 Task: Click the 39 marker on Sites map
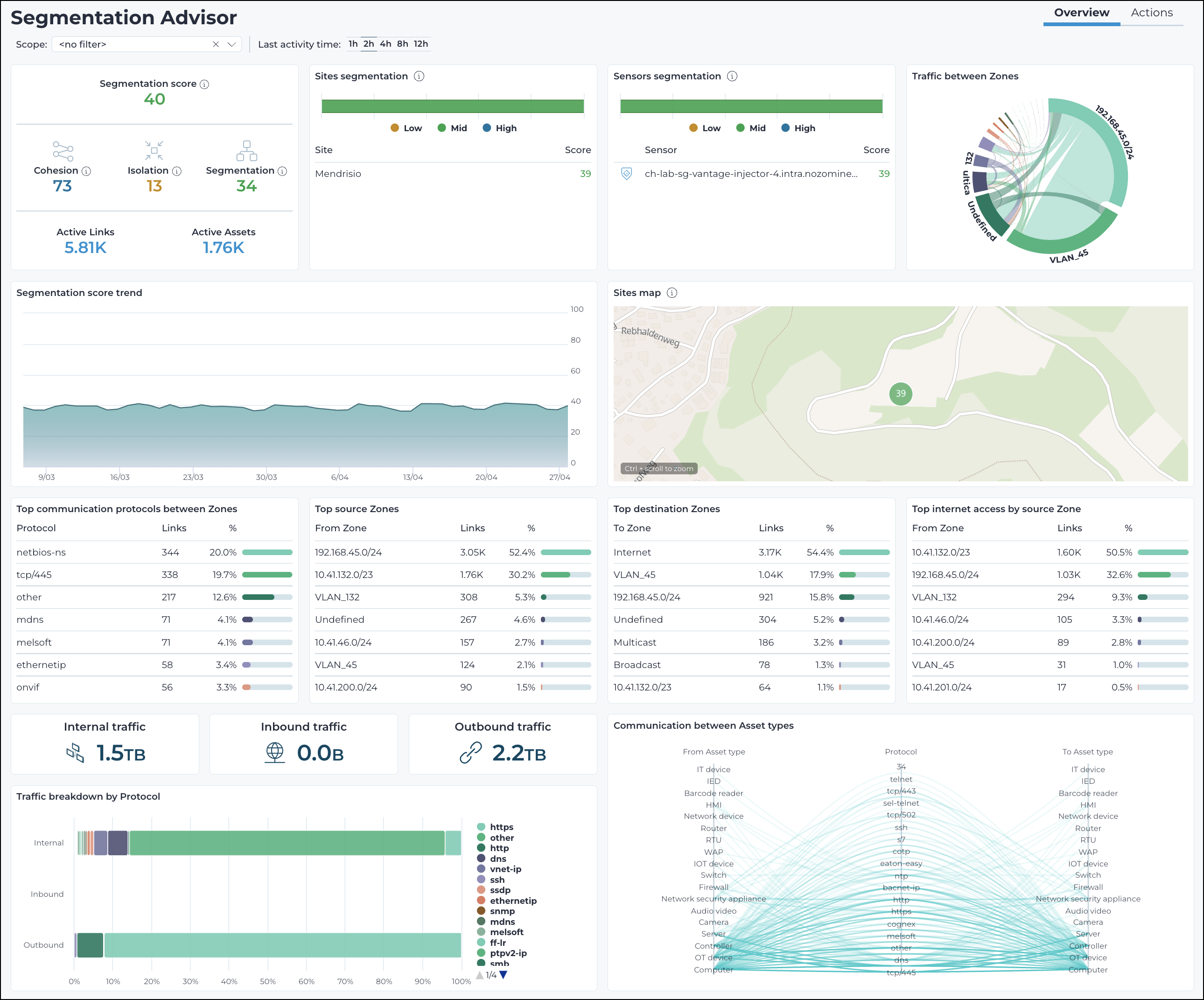click(901, 394)
